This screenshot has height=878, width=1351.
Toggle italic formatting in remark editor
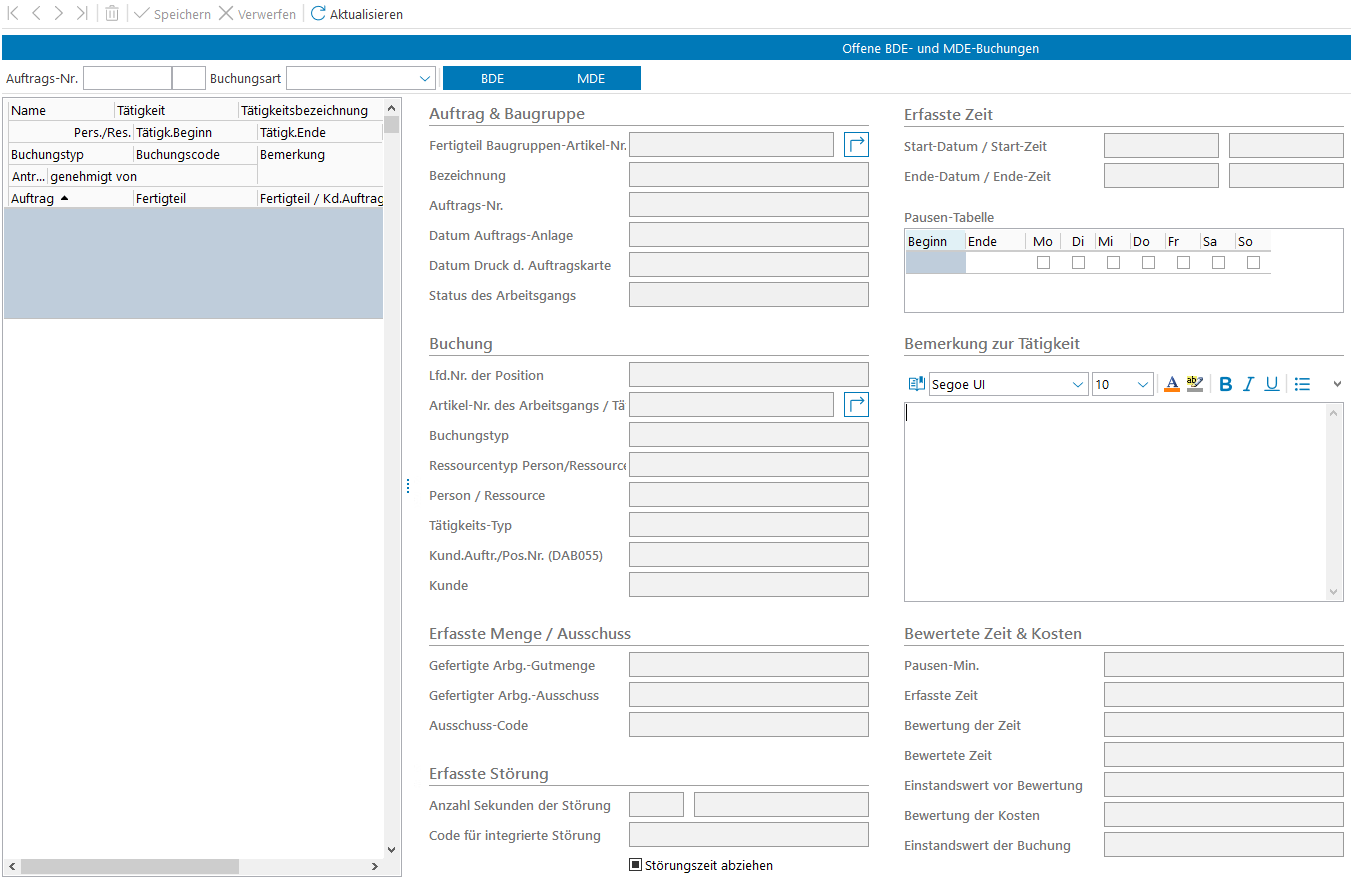coord(1248,384)
